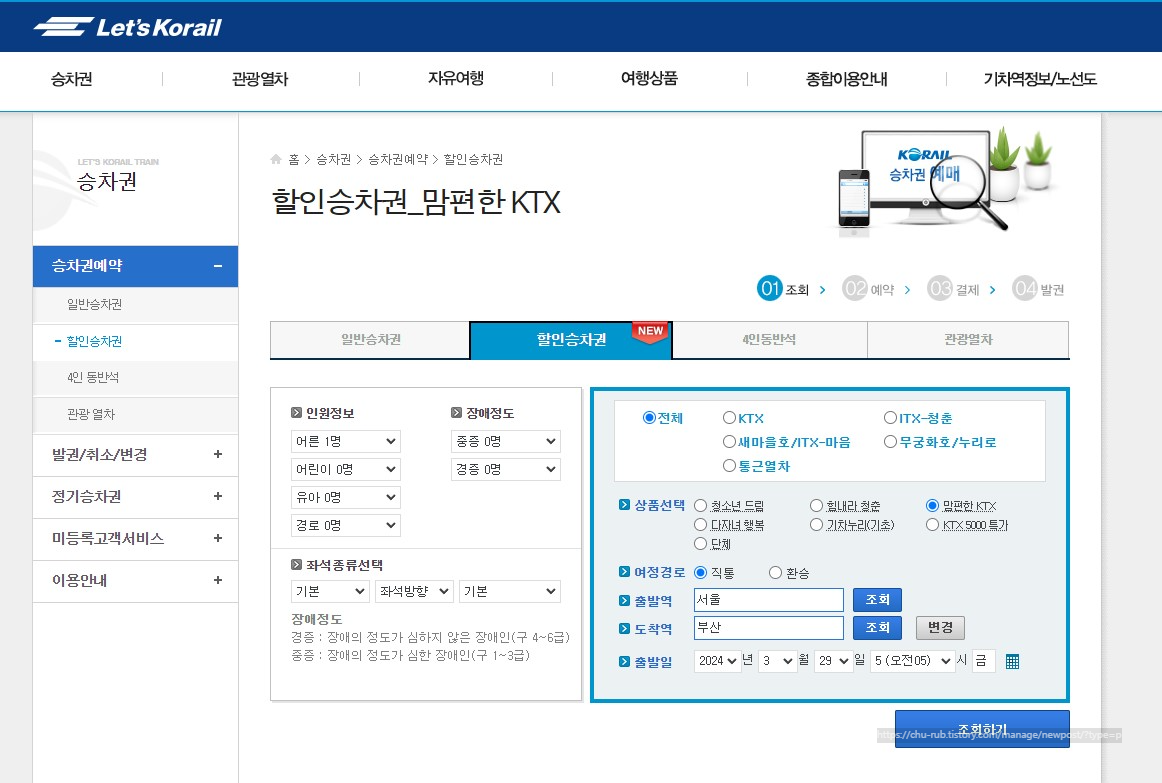The width and height of the screenshot is (1162, 783).
Task: Open the hour dropdown 5 (오전05)
Action: (x=912, y=661)
